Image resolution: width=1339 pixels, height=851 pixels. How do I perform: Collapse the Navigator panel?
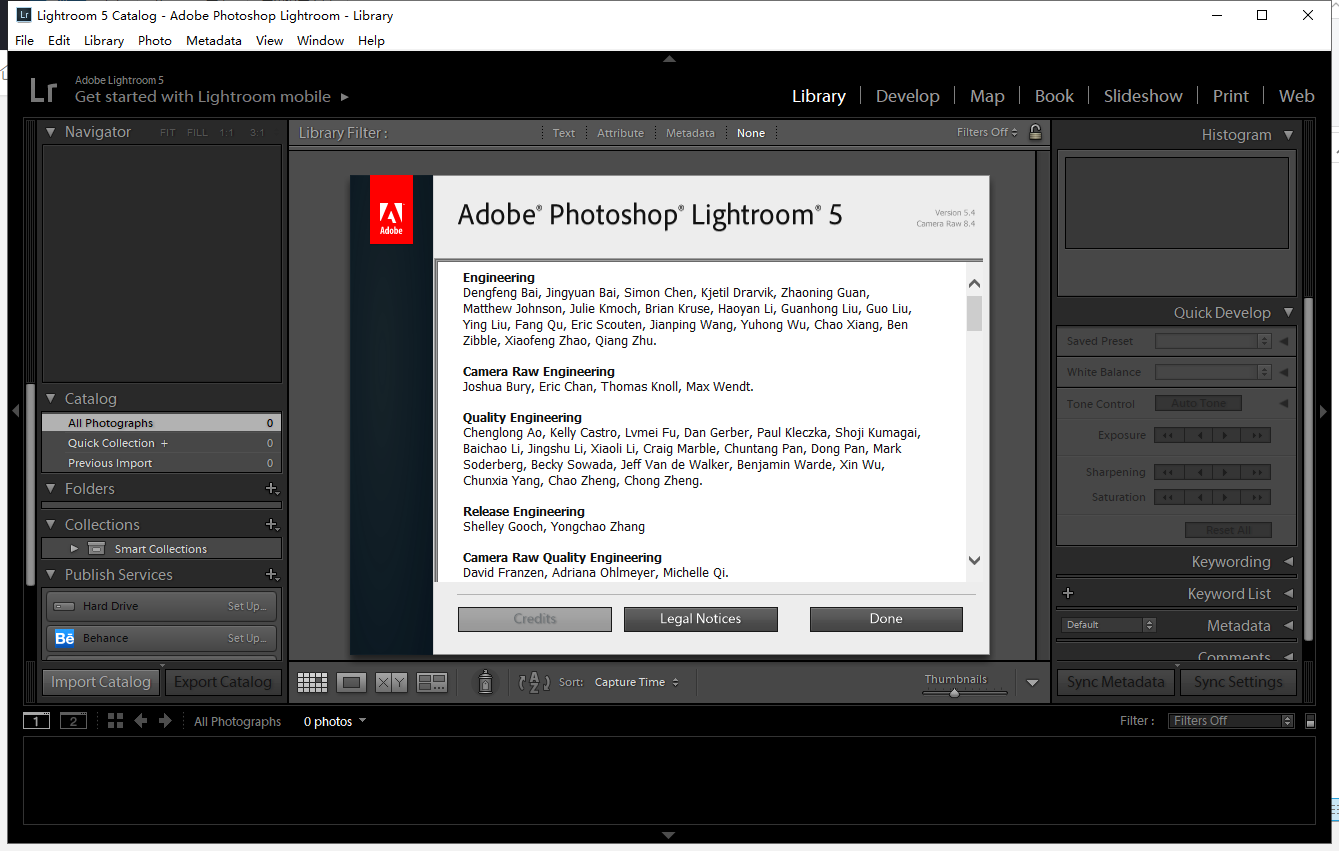point(51,132)
